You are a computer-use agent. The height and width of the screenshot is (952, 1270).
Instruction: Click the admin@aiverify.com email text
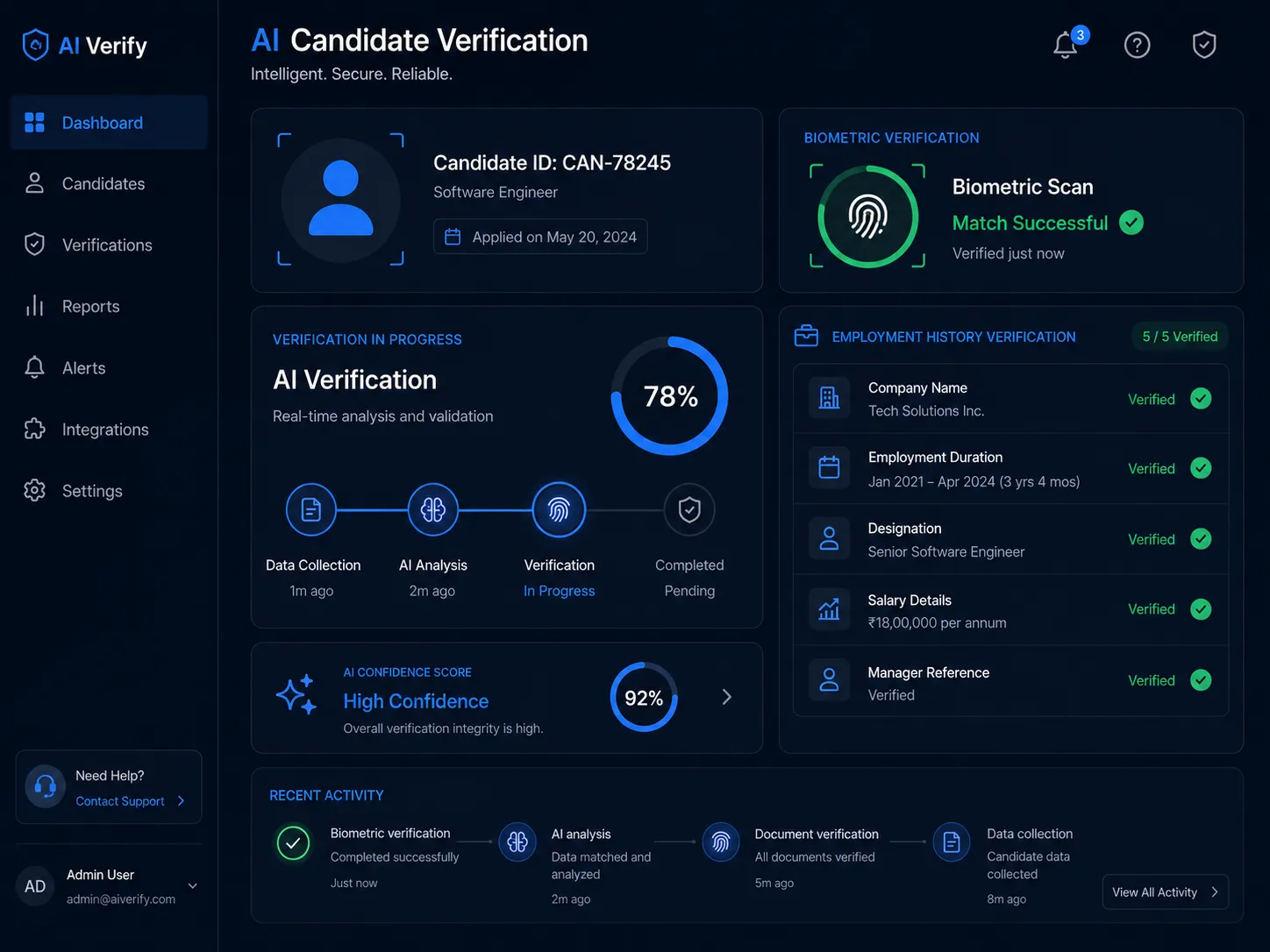point(121,899)
